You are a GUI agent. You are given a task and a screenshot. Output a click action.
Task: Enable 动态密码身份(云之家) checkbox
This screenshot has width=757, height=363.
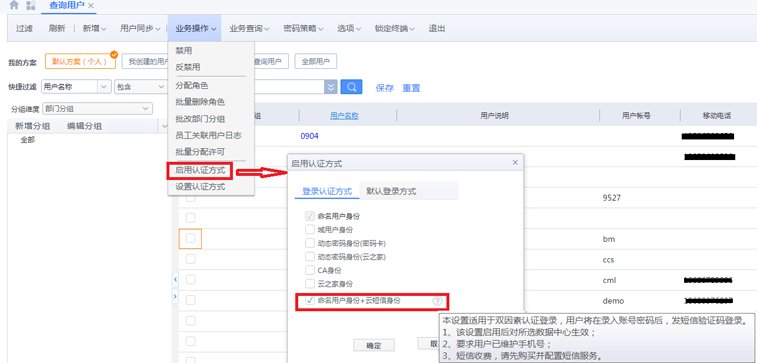point(309,257)
